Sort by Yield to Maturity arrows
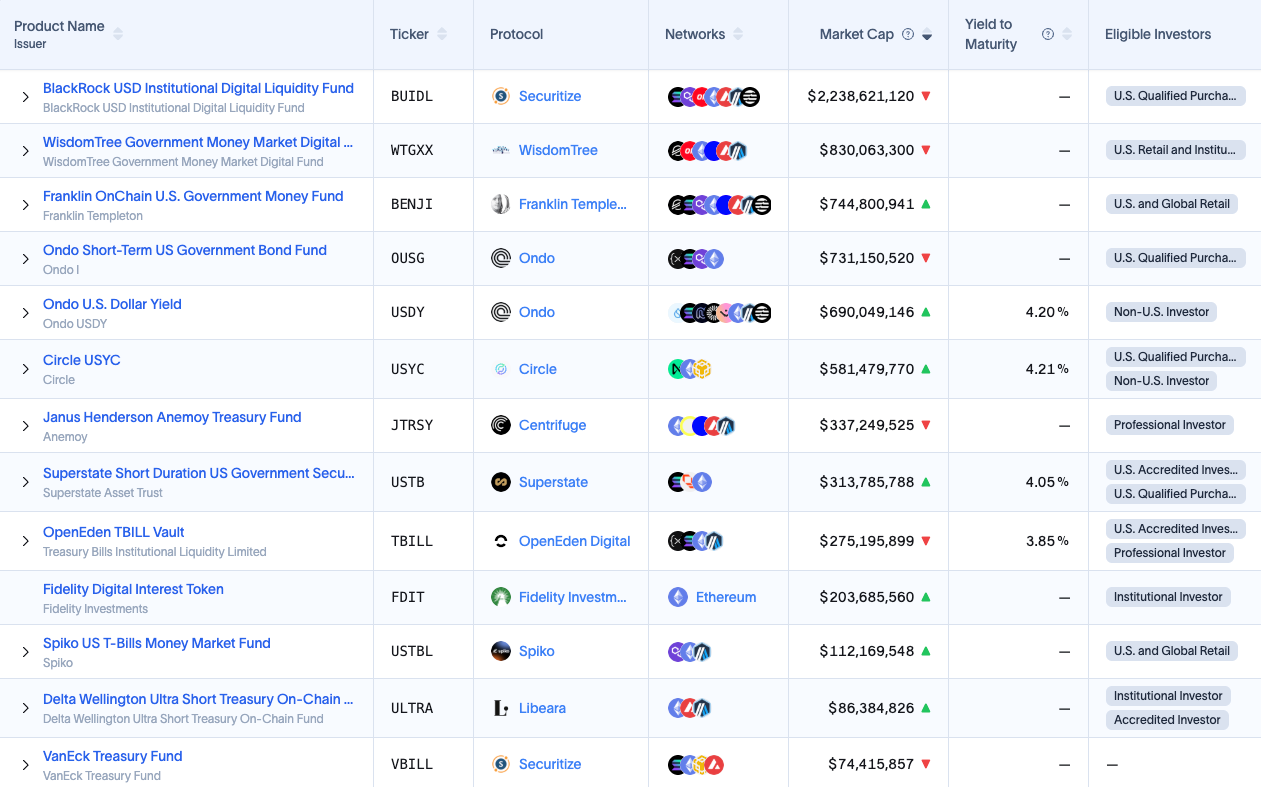The image size is (1261, 787). [x=1067, y=34]
